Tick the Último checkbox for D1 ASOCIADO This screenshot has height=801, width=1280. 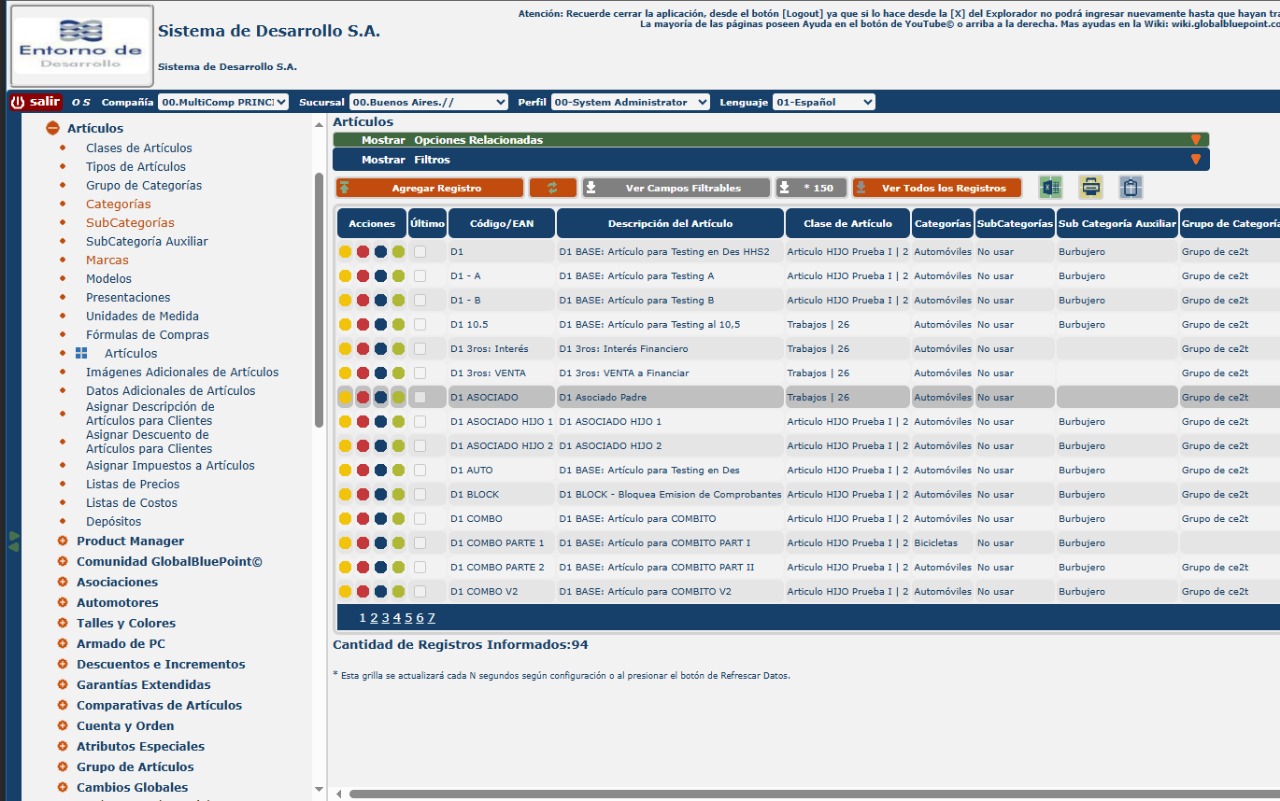[x=420, y=397]
